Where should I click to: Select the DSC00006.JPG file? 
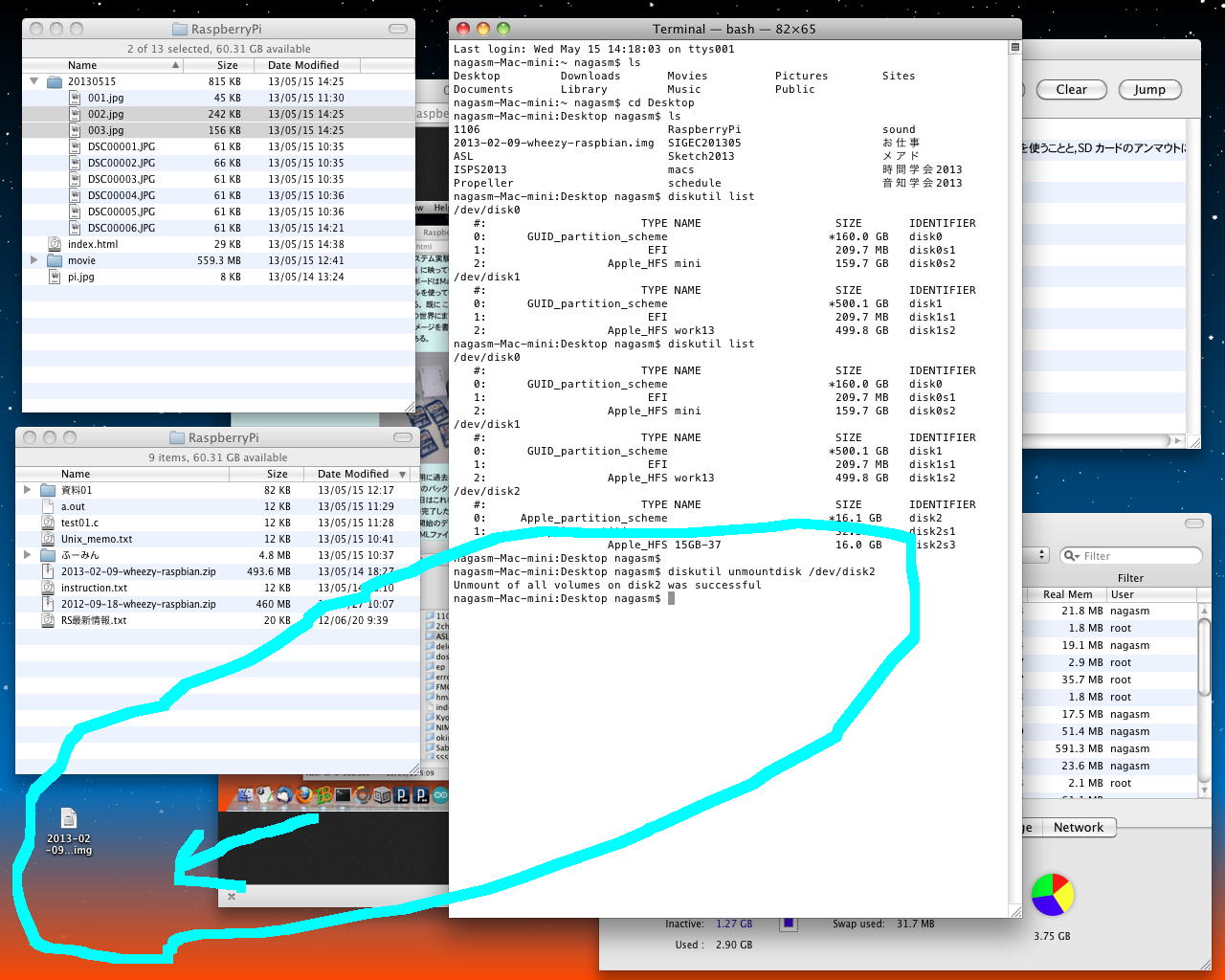click(x=122, y=228)
